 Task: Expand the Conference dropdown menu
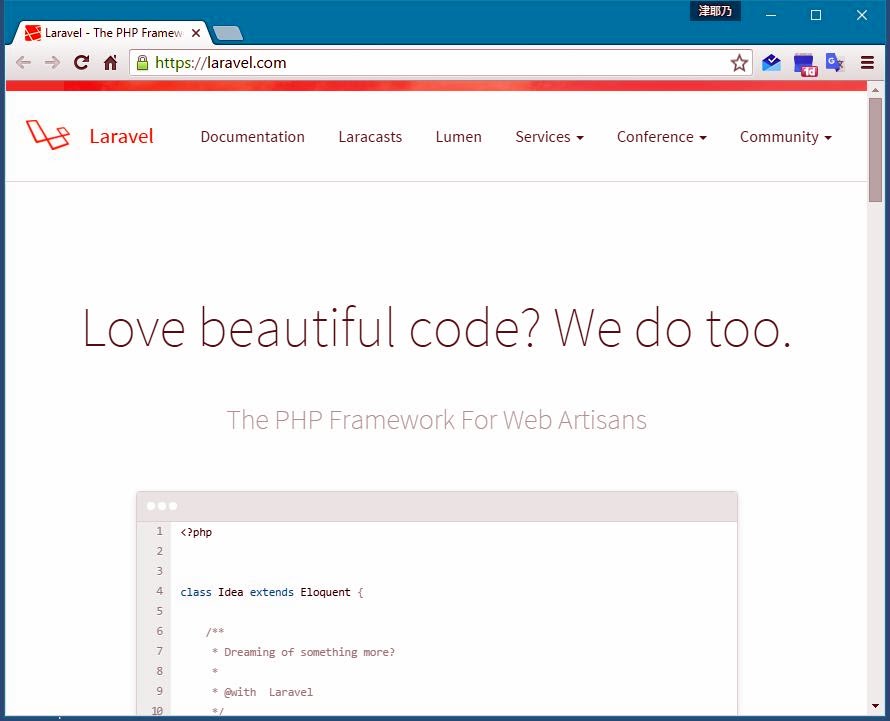click(x=661, y=137)
